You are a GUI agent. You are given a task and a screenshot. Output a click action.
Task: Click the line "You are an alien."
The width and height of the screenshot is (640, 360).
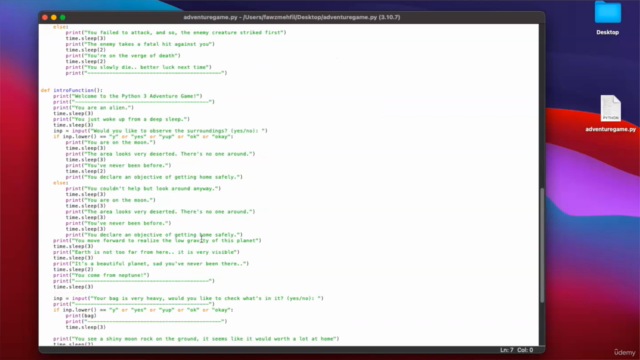pos(93,108)
